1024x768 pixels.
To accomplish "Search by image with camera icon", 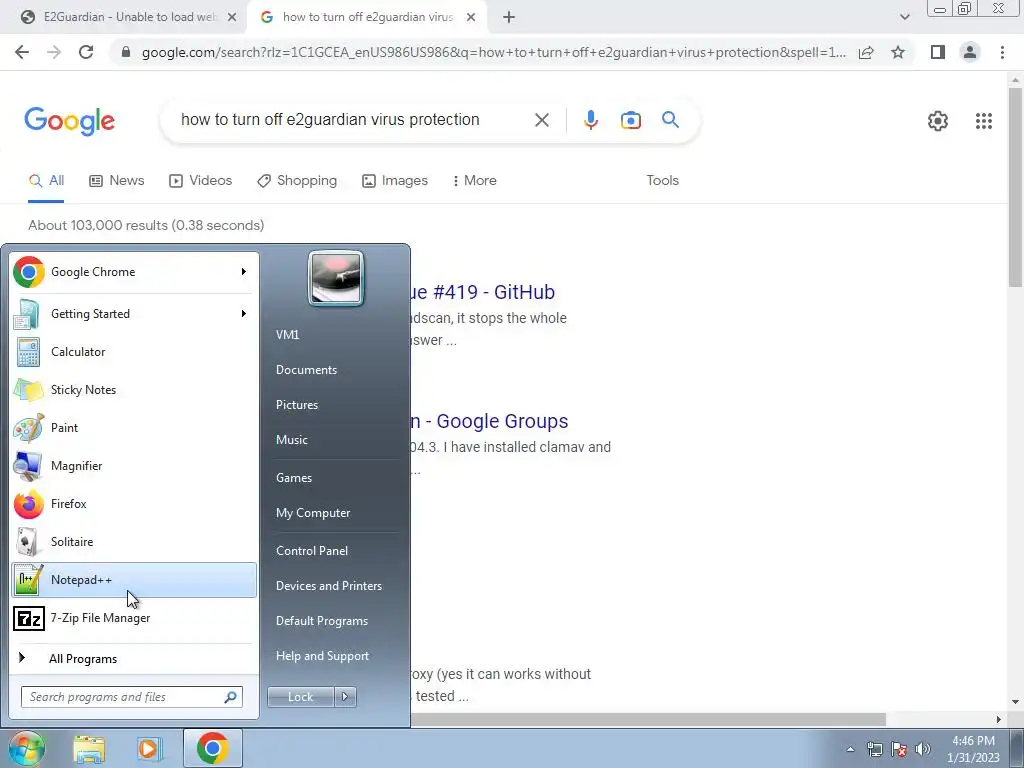I will 630,120.
